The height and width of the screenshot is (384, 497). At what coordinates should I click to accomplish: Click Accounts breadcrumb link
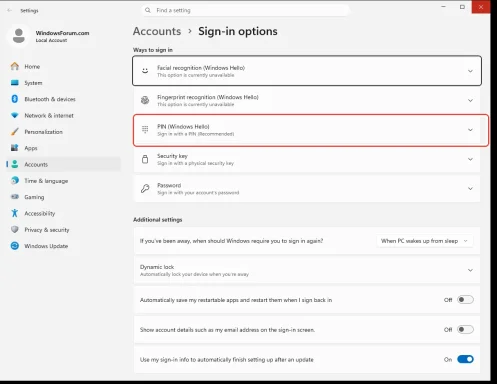157,31
